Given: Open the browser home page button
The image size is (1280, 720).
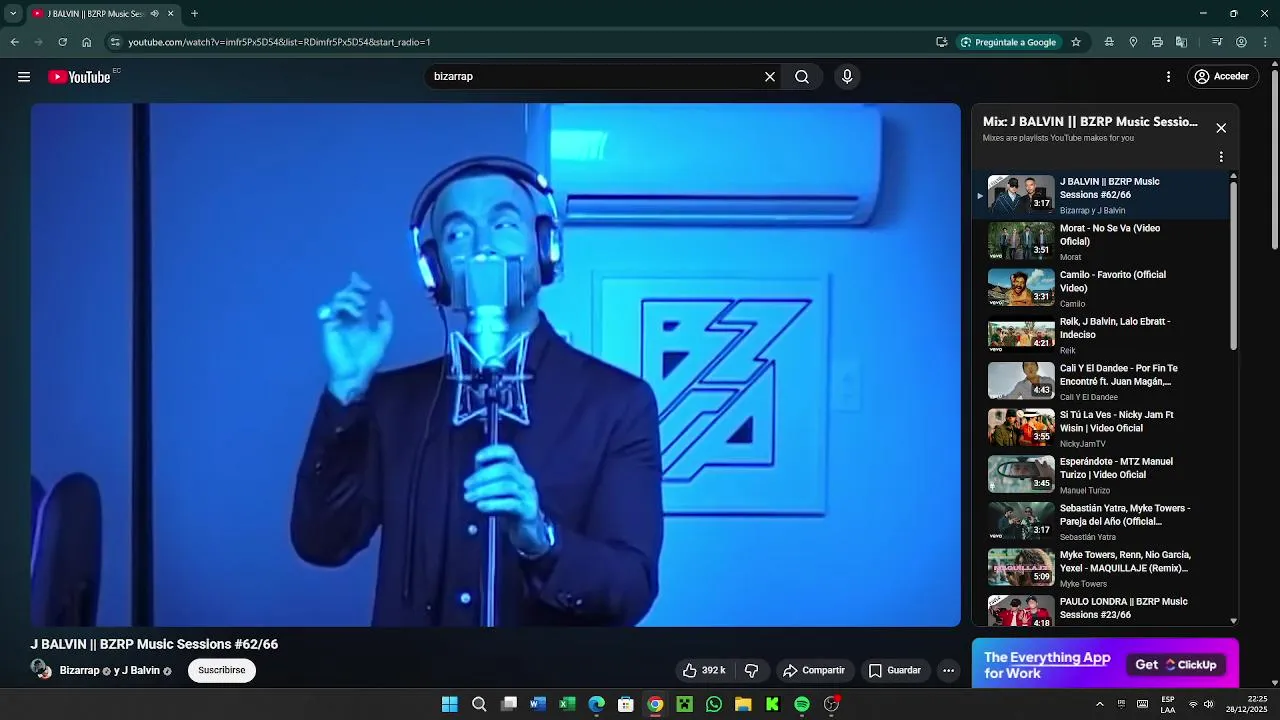Looking at the screenshot, I should [x=86, y=42].
